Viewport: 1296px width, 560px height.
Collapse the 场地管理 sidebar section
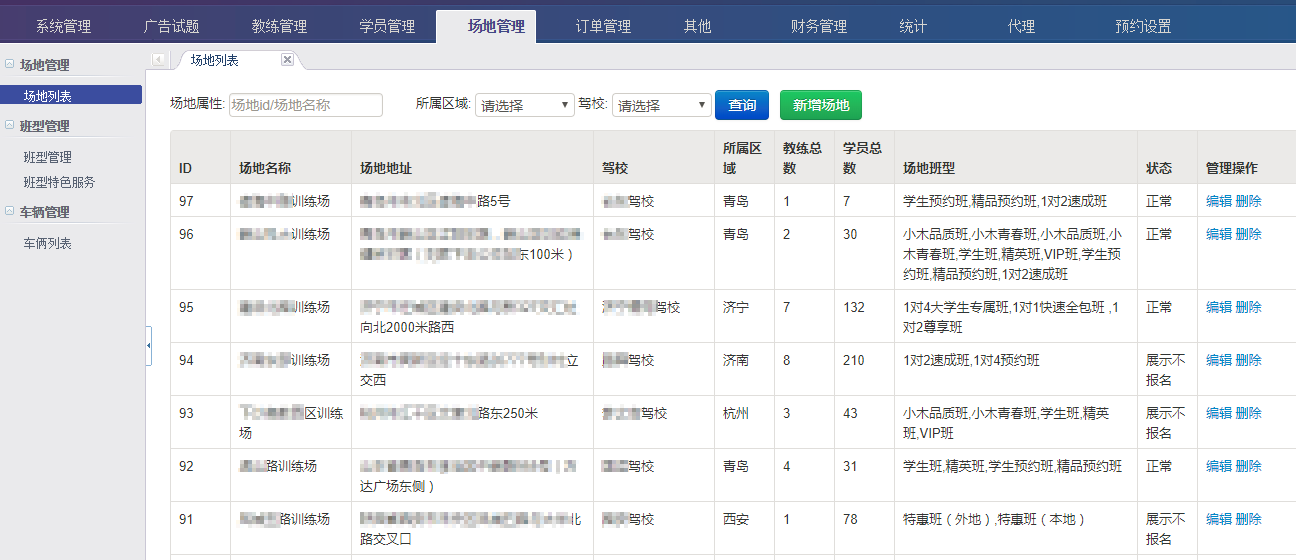click(x=10, y=64)
